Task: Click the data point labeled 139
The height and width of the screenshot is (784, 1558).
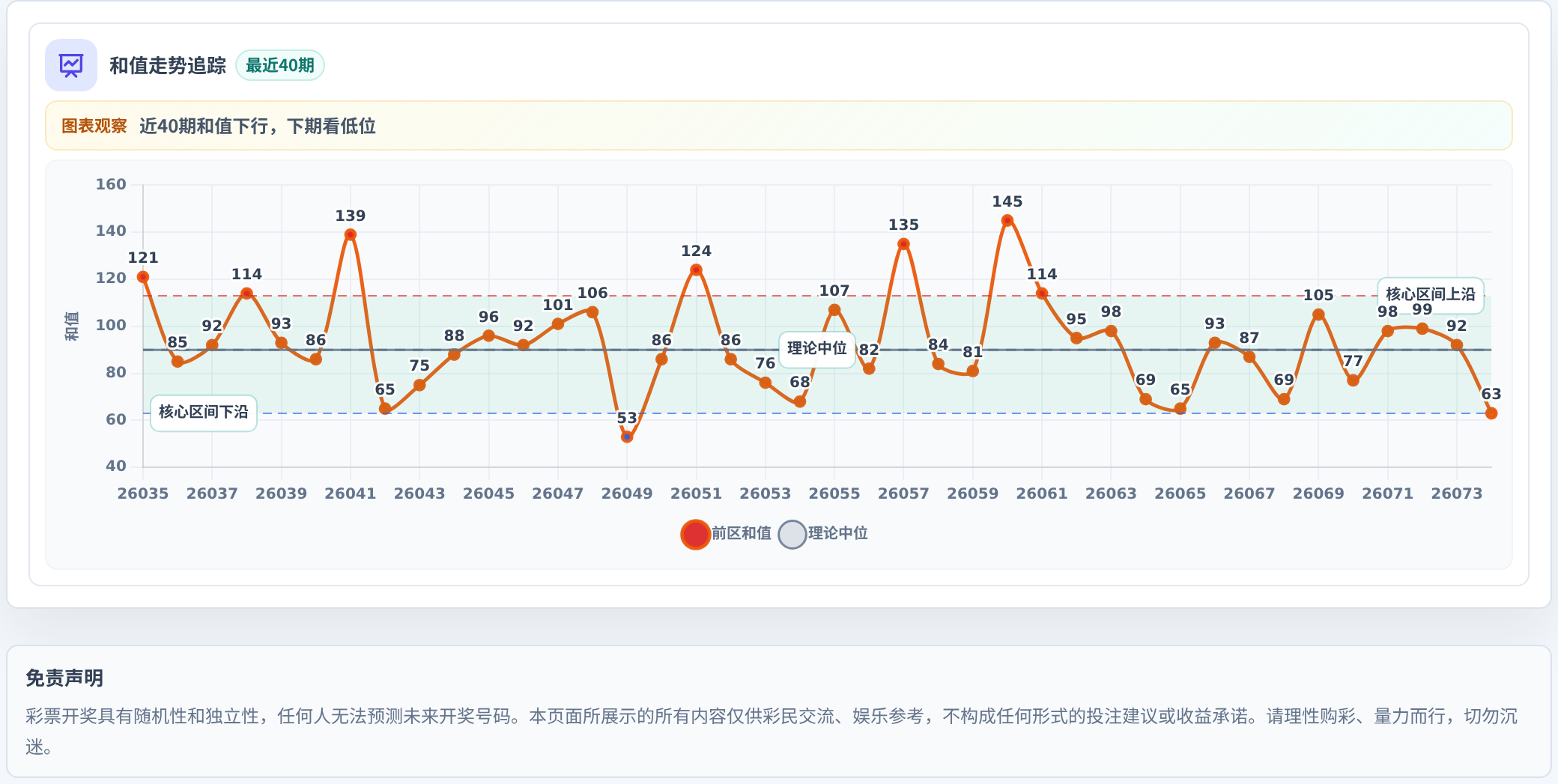Action: click(351, 234)
